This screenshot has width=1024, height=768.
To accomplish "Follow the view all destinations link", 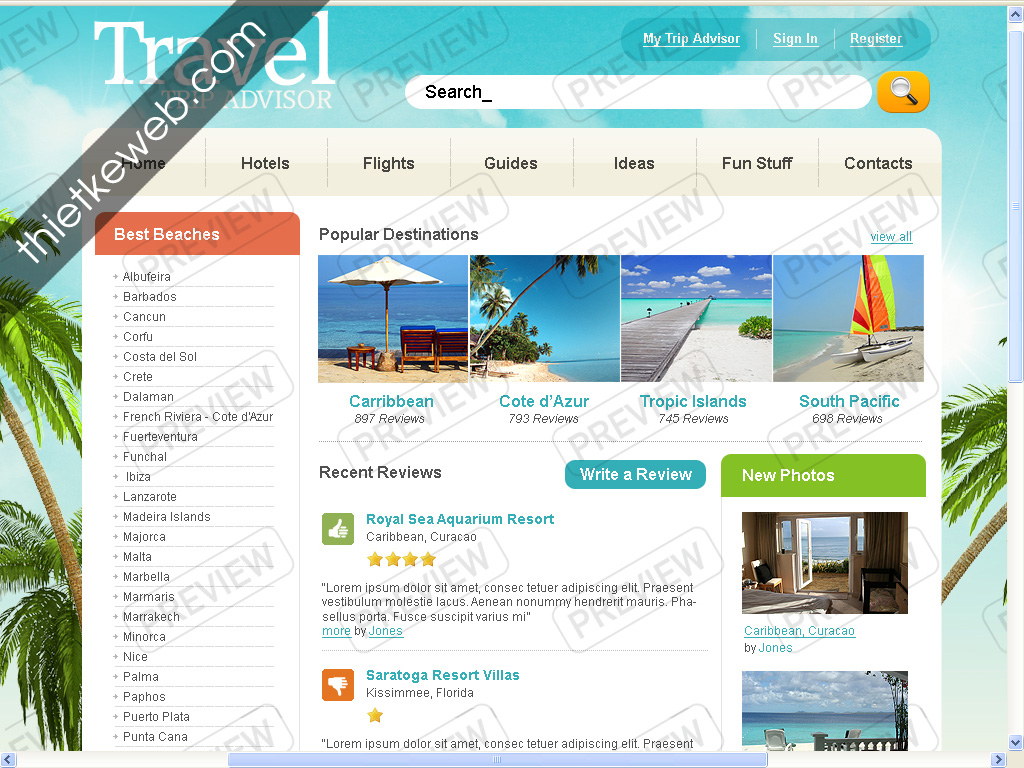I will tap(891, 236).
